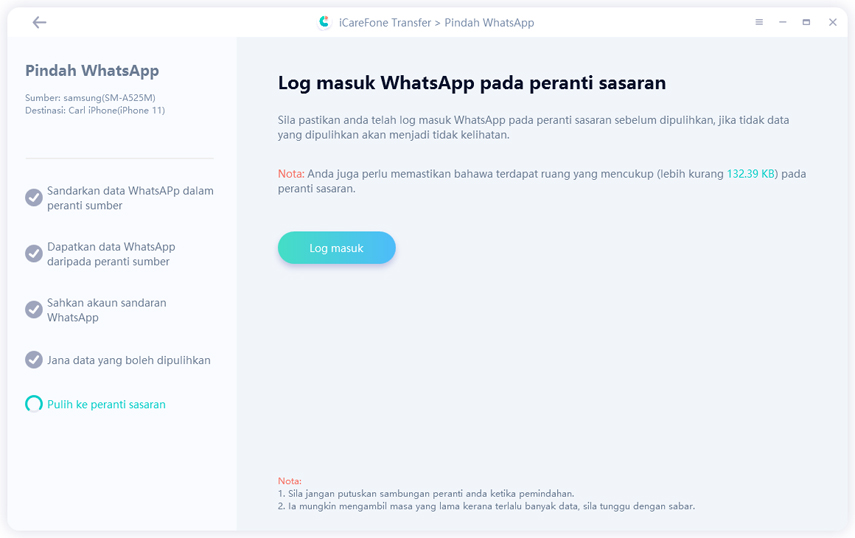
Task: Select the Sahkan akaun sandaran WhatsApp label
Action: [107, 310]
